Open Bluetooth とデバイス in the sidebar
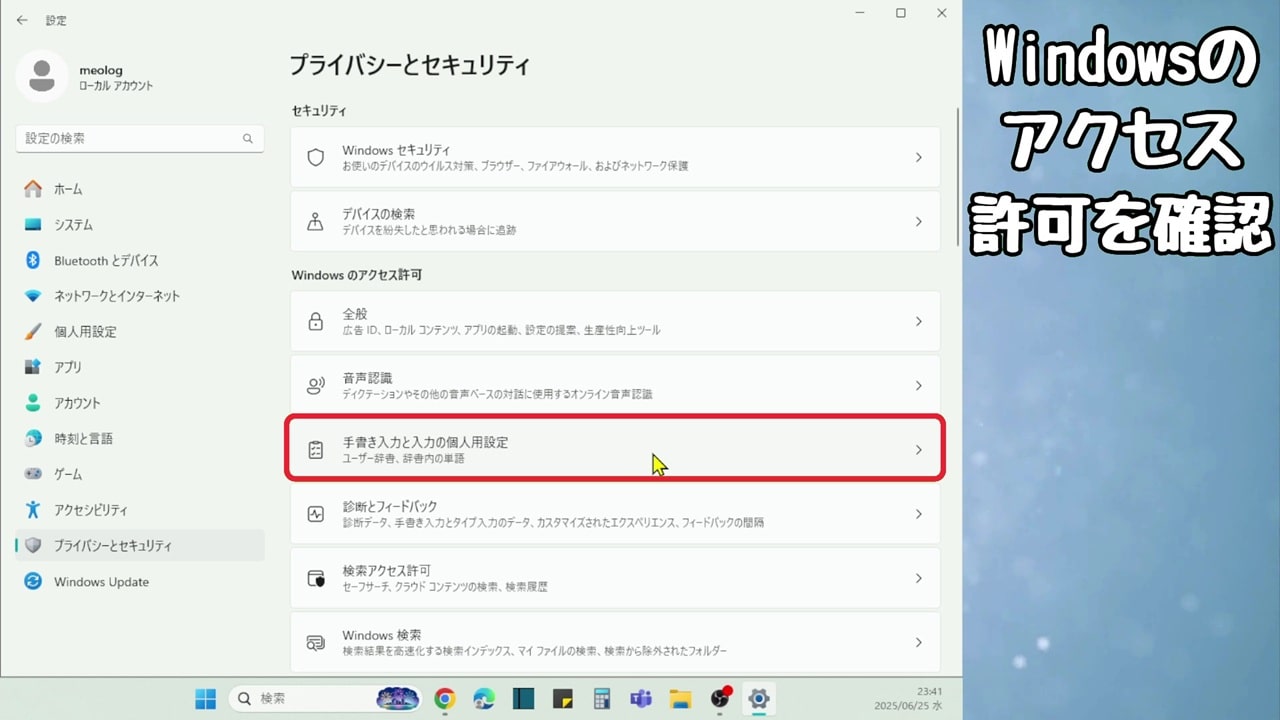The width and height of the screenshot is (1280, 720). click(x=140, y=260)
